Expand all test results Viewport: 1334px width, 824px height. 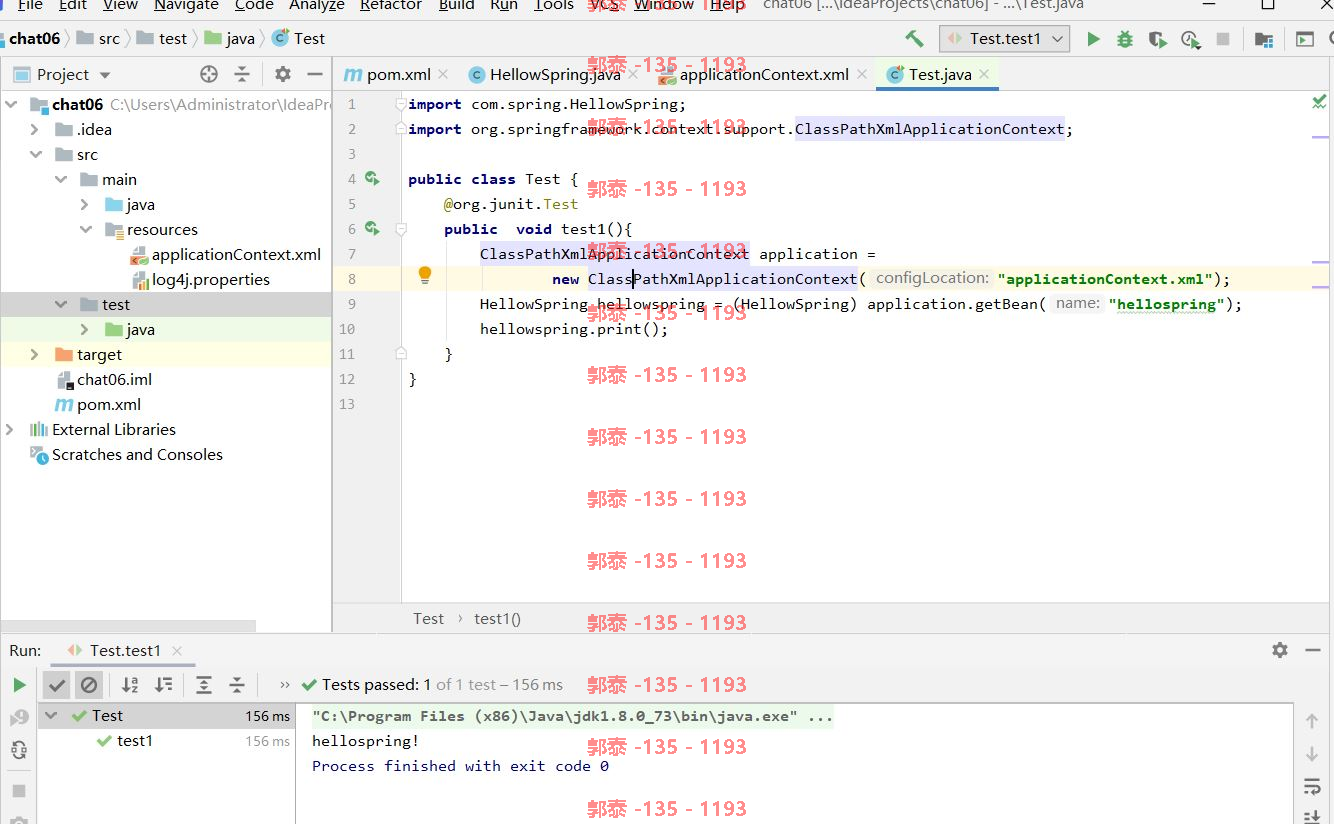(x=204, y=685)
